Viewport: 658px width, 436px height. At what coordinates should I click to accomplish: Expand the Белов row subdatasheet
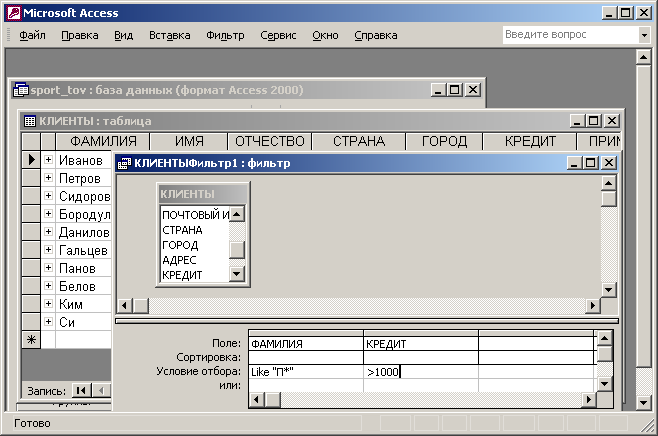(48, 285)
